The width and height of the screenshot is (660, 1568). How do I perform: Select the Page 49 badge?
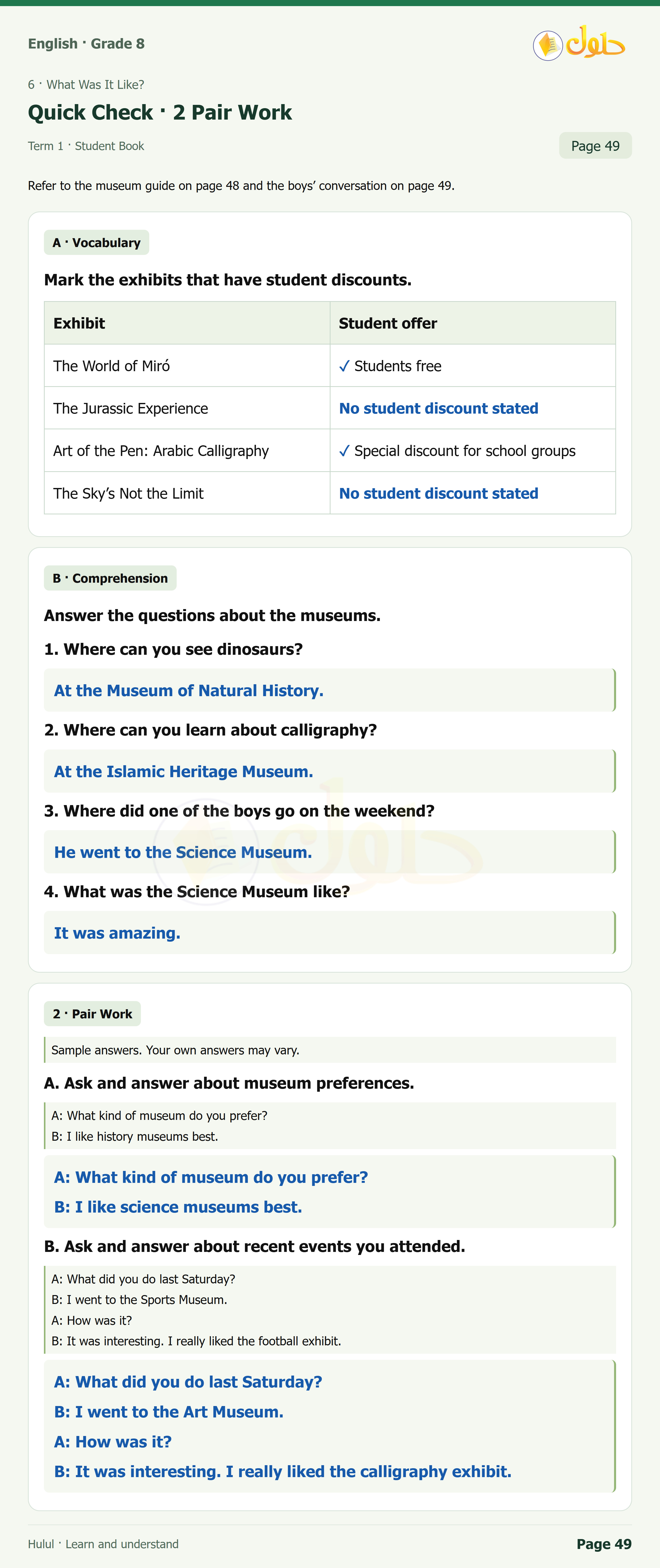point(595,146)
